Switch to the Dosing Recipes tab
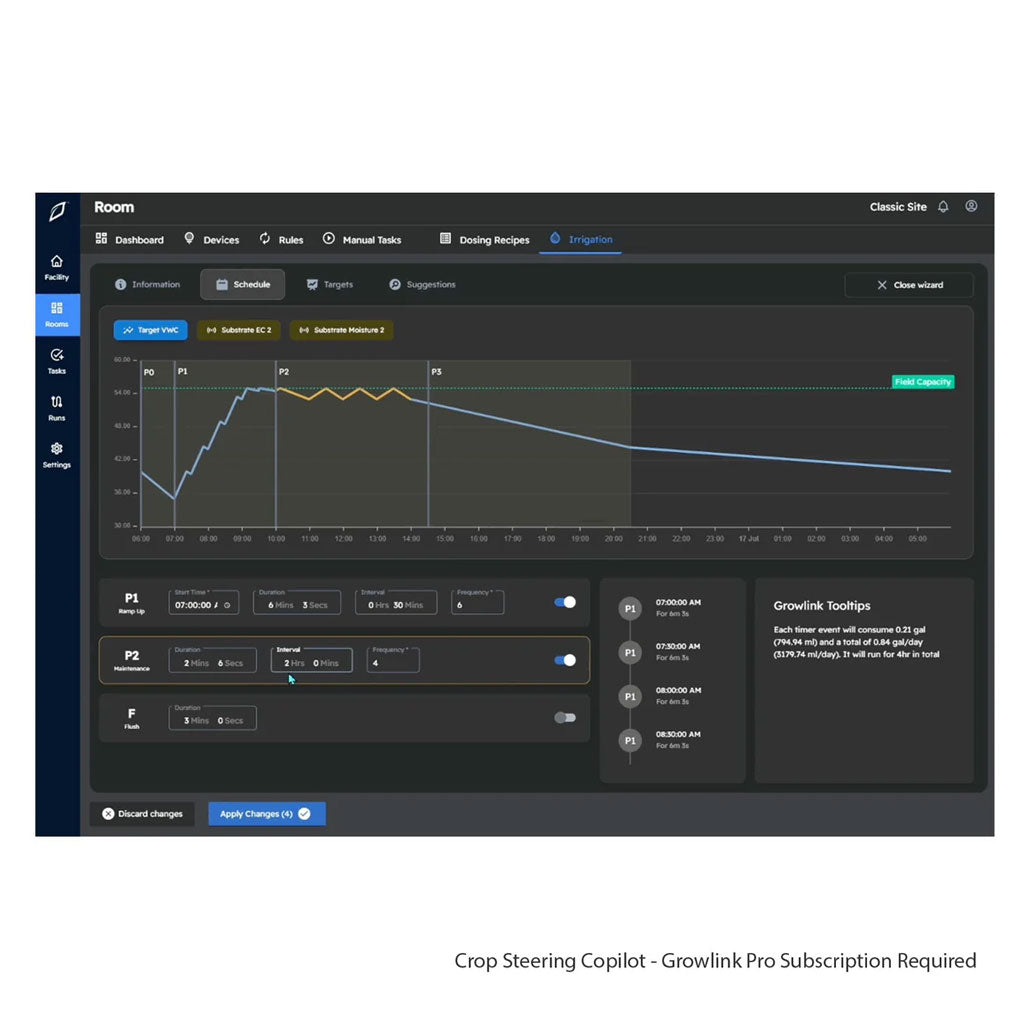Image resolution: width=1028 pixels, height=1028 pixels. click(485, 240)
